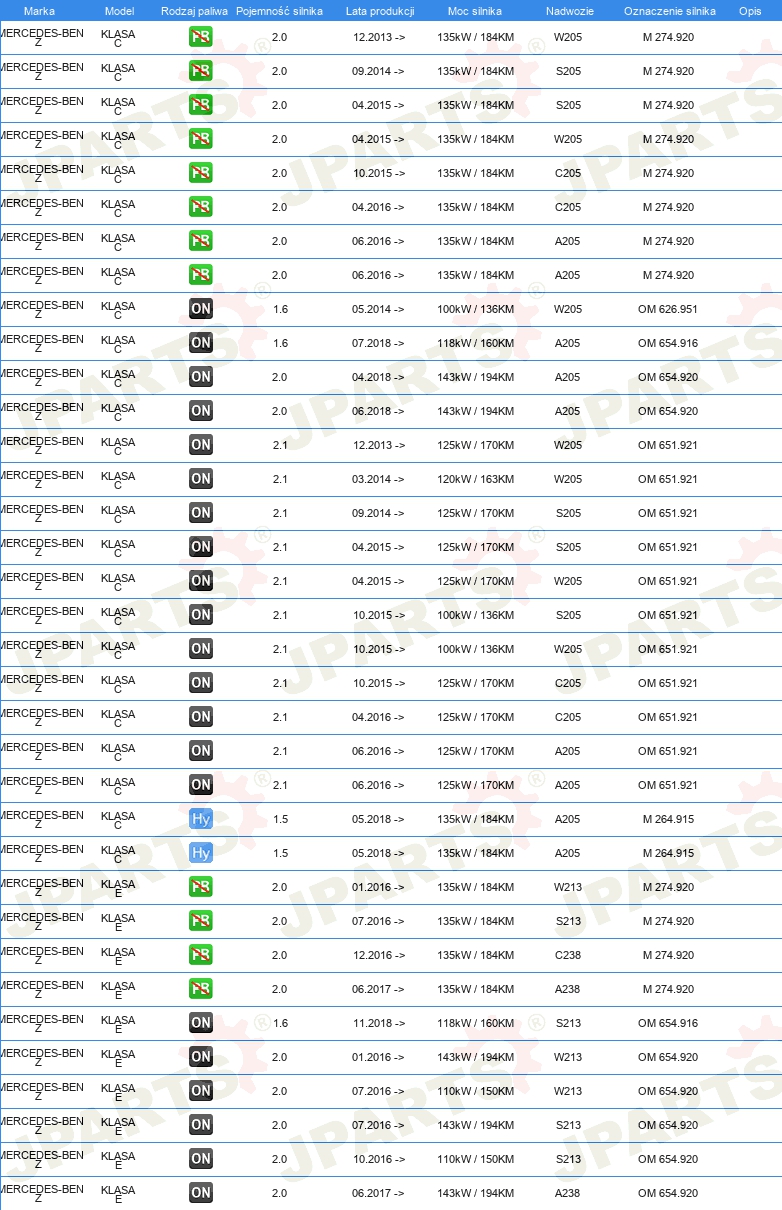Click the Oznaczenie silnika column header
The image size is (782, 1210).
[x=670, y=11]
